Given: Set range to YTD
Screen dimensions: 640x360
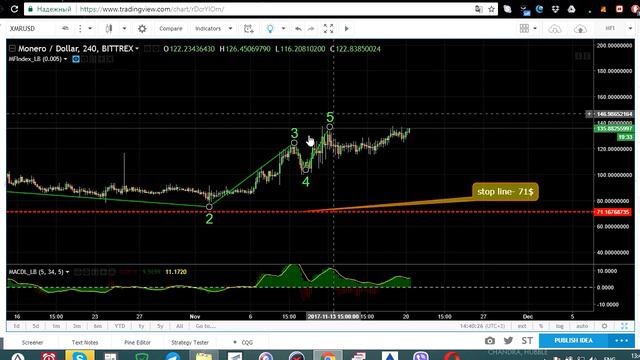Looking at the screenshot, I should [x=120, y=326].
